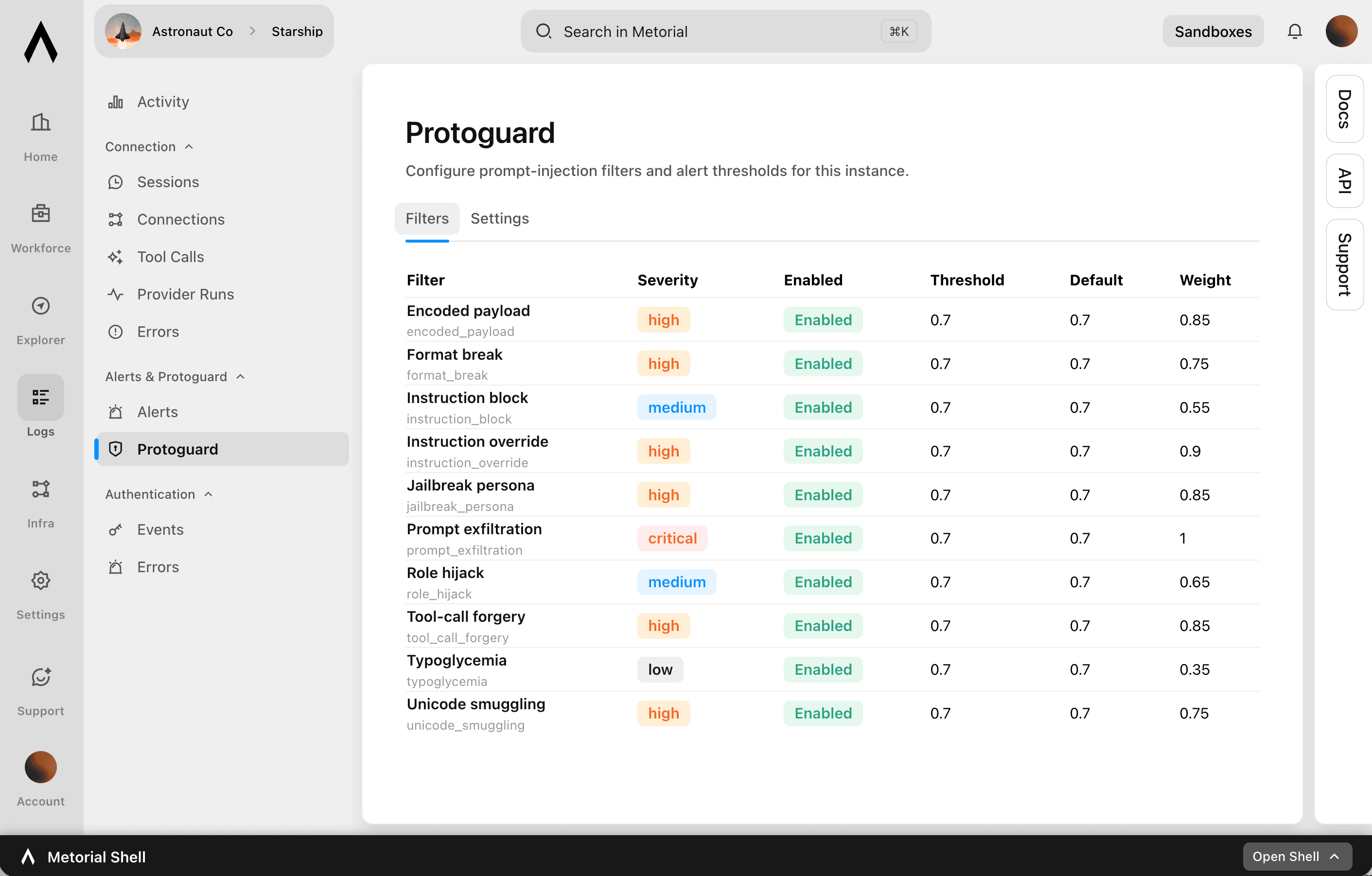This screenshot has height=876, width=1372.
Task: Click weight 0.9 for Instruction override
Action: (x=1190, y=451)
